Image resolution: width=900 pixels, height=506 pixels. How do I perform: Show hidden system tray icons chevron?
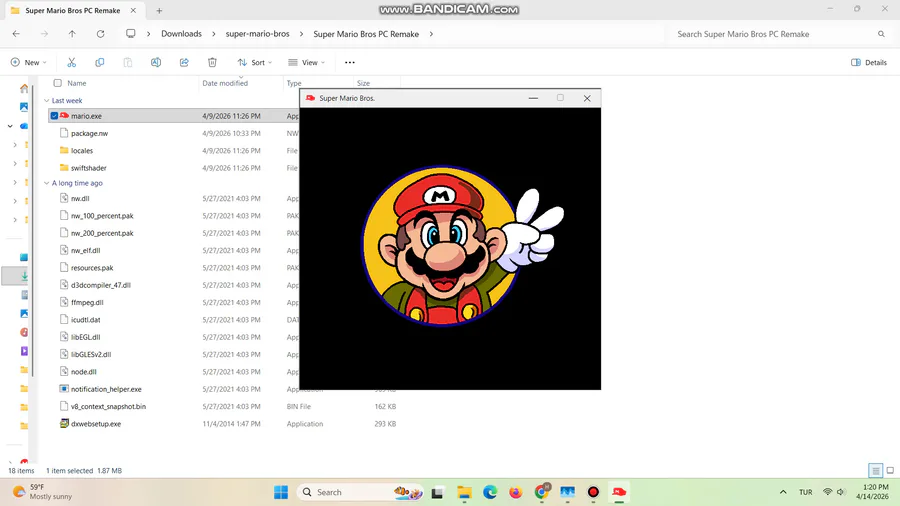pos(783,492)
